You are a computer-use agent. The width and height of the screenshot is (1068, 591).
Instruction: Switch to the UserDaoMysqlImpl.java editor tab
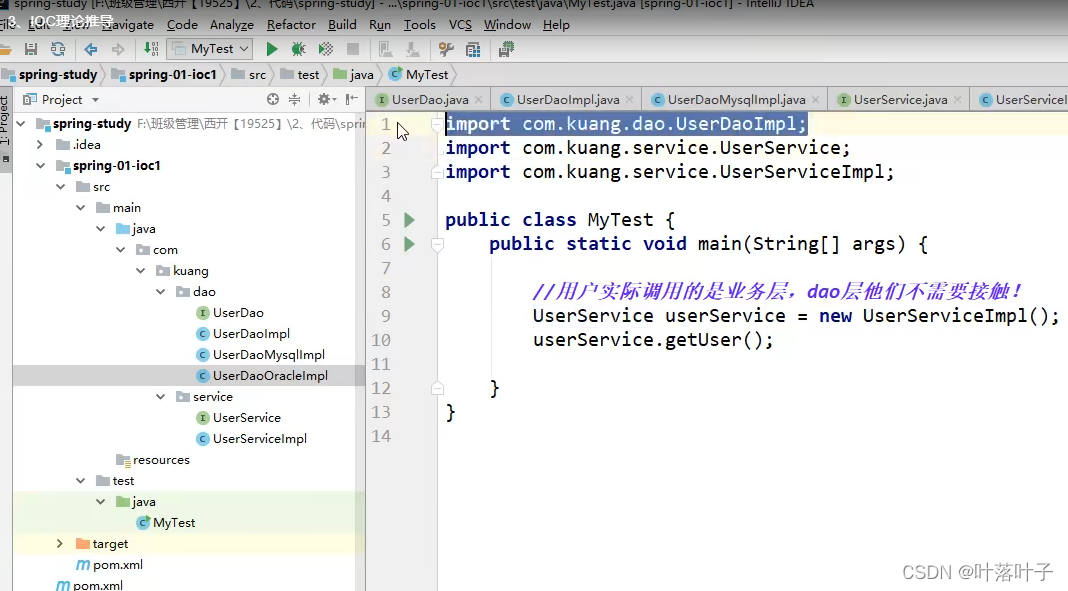tap(736, 100)
